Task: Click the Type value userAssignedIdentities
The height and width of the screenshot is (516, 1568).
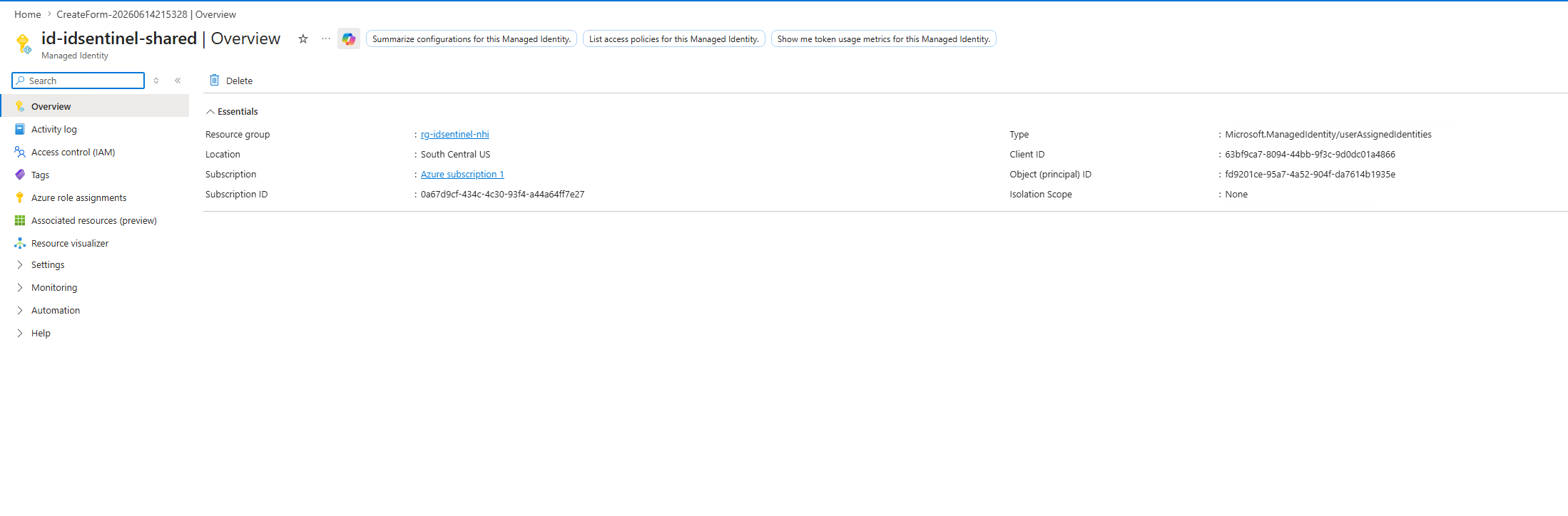Action: point(1328,134)
